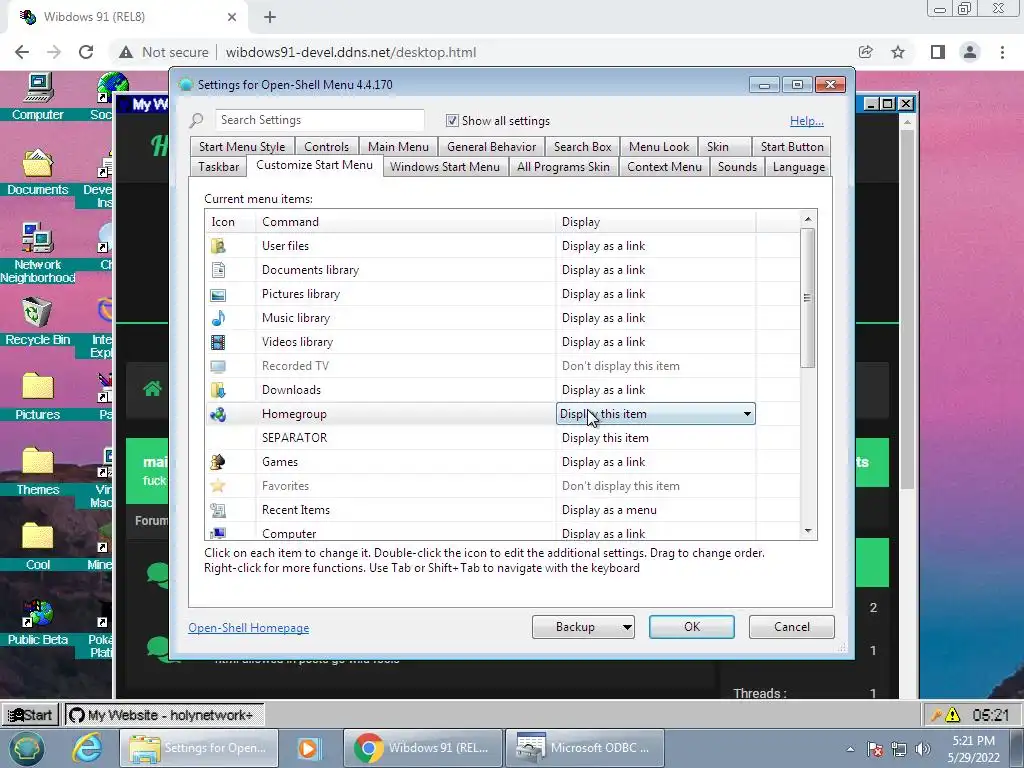Click My Website taskbar button in Widbows
The image size is (1024, 768).
click(x=163, y=715)
